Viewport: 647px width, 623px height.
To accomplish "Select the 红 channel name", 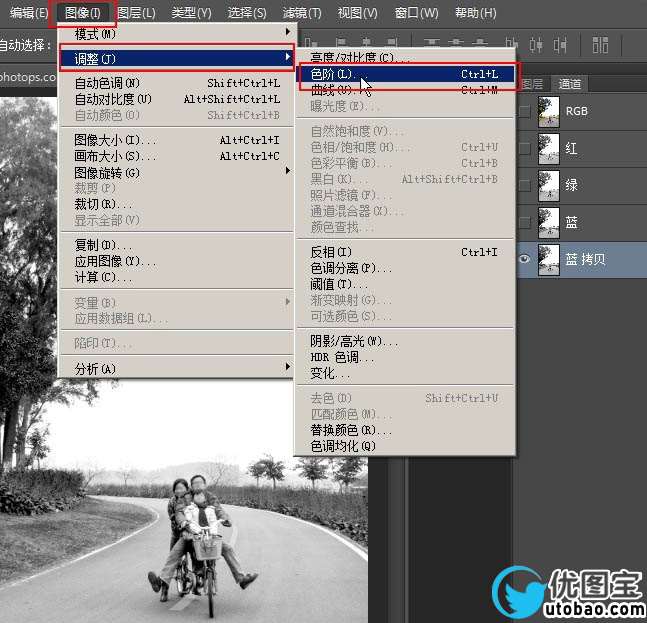I will 571,148.
